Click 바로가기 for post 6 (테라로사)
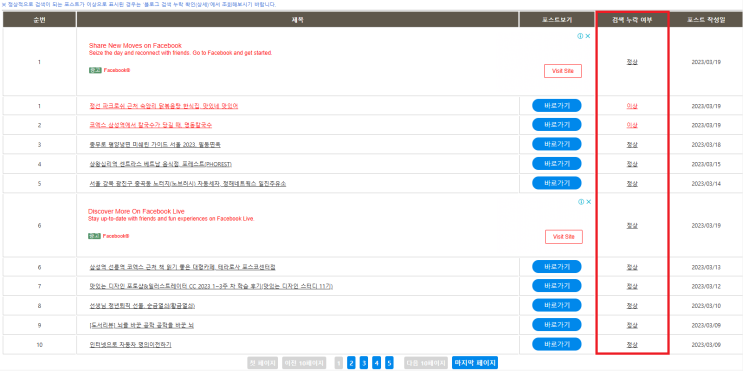The height and width of the screenshot is (371, 743). [x=557, y=267]
